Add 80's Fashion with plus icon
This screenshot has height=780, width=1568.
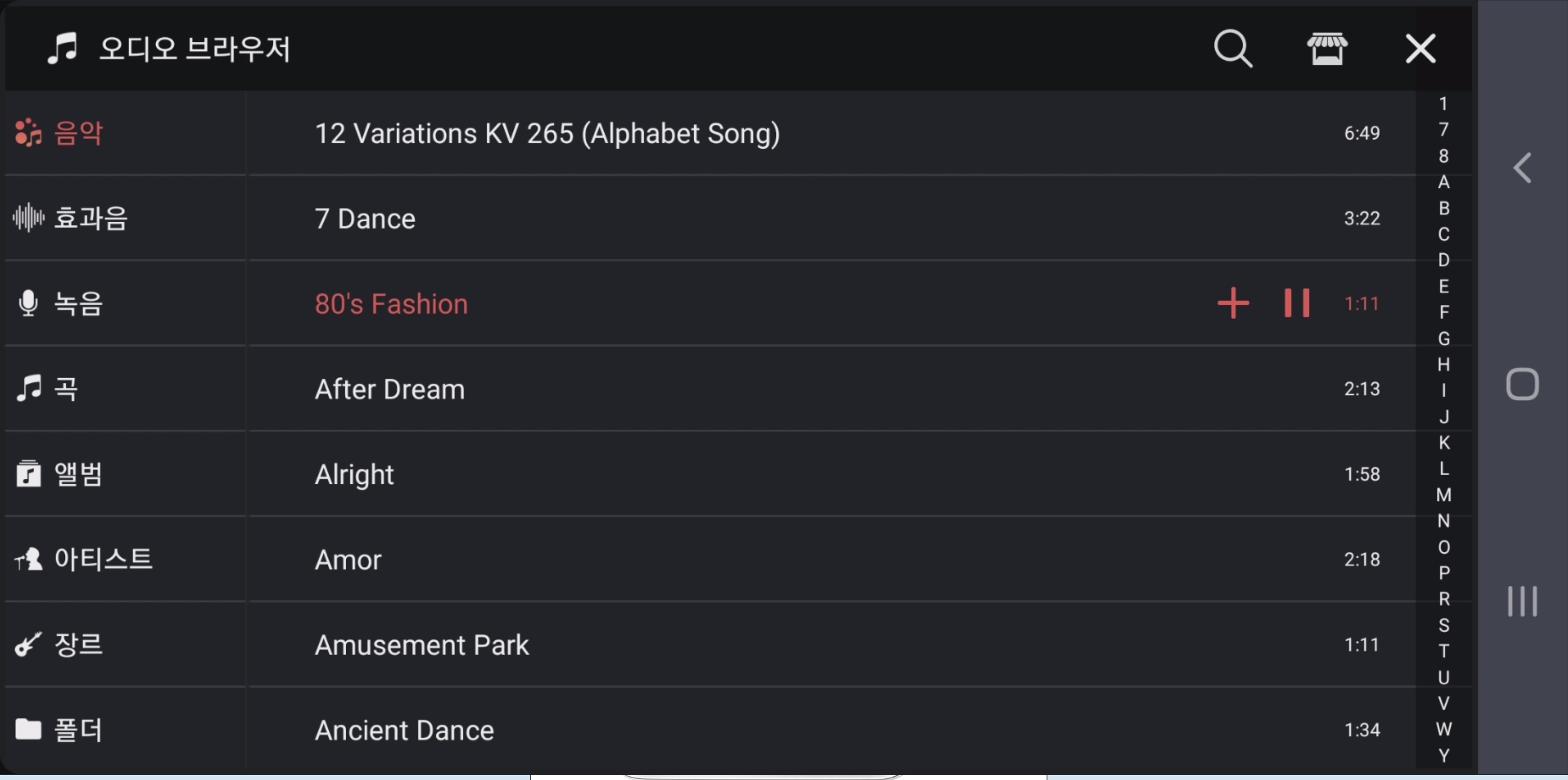coord(1233,303)
